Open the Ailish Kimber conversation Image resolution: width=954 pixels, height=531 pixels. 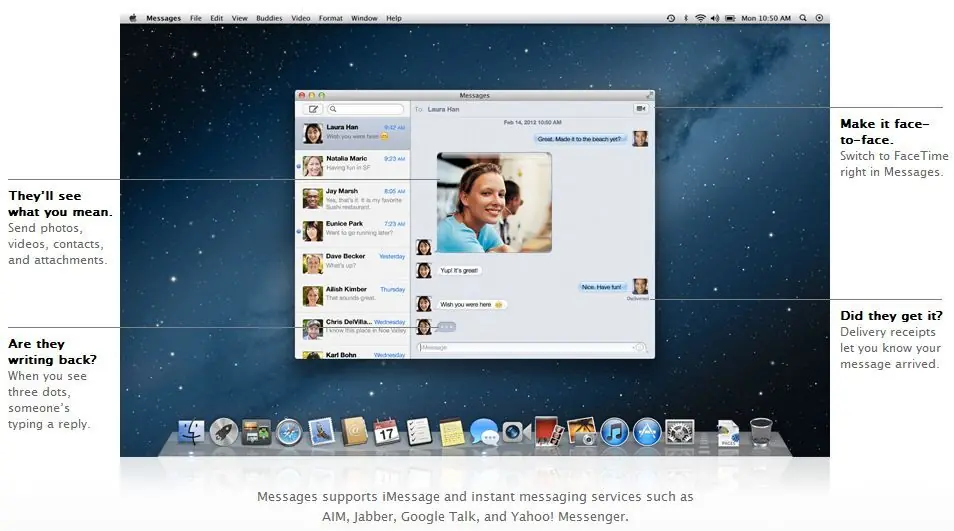(x=353, y=296)
